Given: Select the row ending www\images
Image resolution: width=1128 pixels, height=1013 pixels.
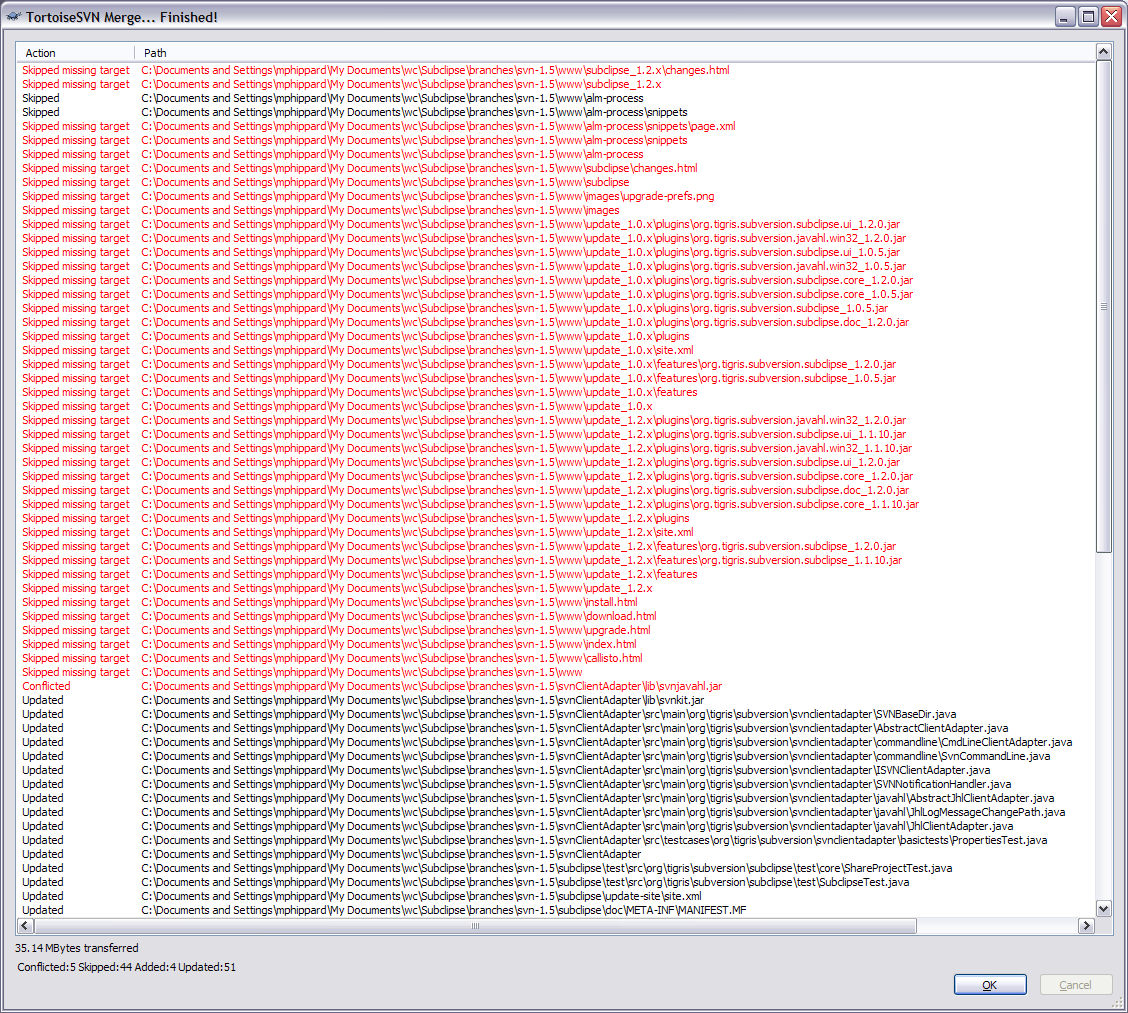Looking at the screenshot, I should [555, 210].
